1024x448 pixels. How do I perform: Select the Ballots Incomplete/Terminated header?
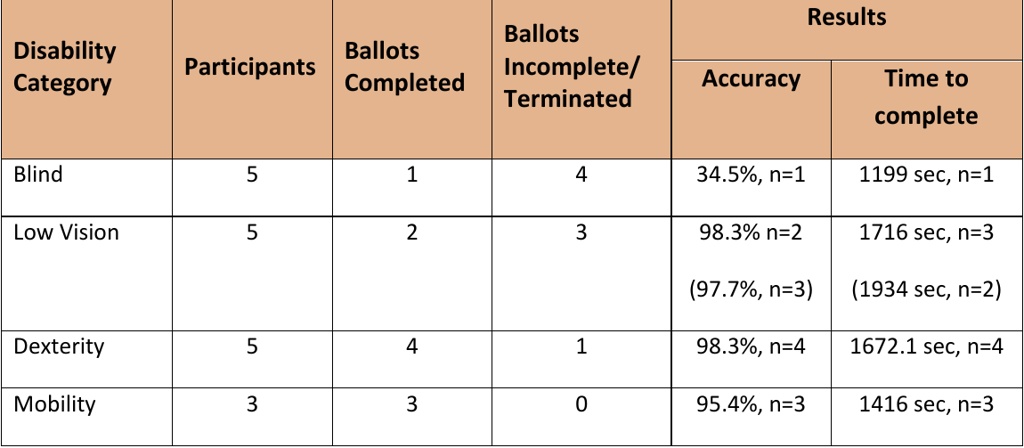coord(568,67)
